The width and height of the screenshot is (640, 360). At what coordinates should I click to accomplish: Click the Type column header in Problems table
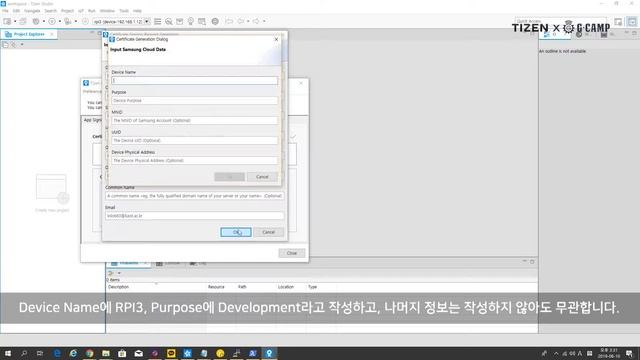313,287
